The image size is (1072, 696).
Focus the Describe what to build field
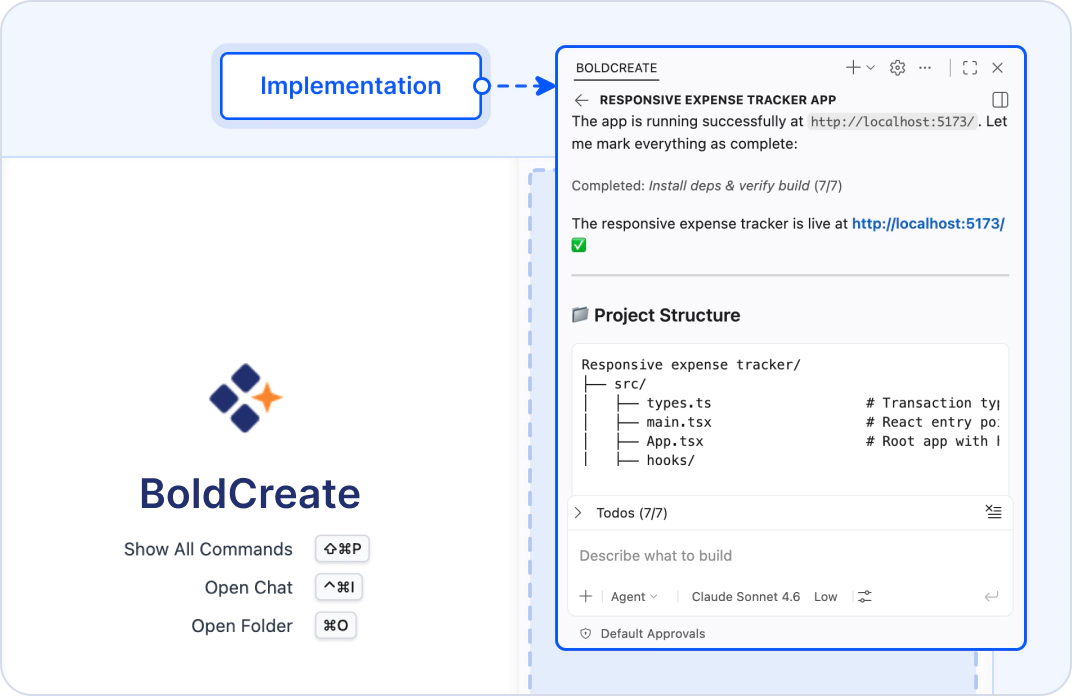pyautogui.click(x=790, y=556)
